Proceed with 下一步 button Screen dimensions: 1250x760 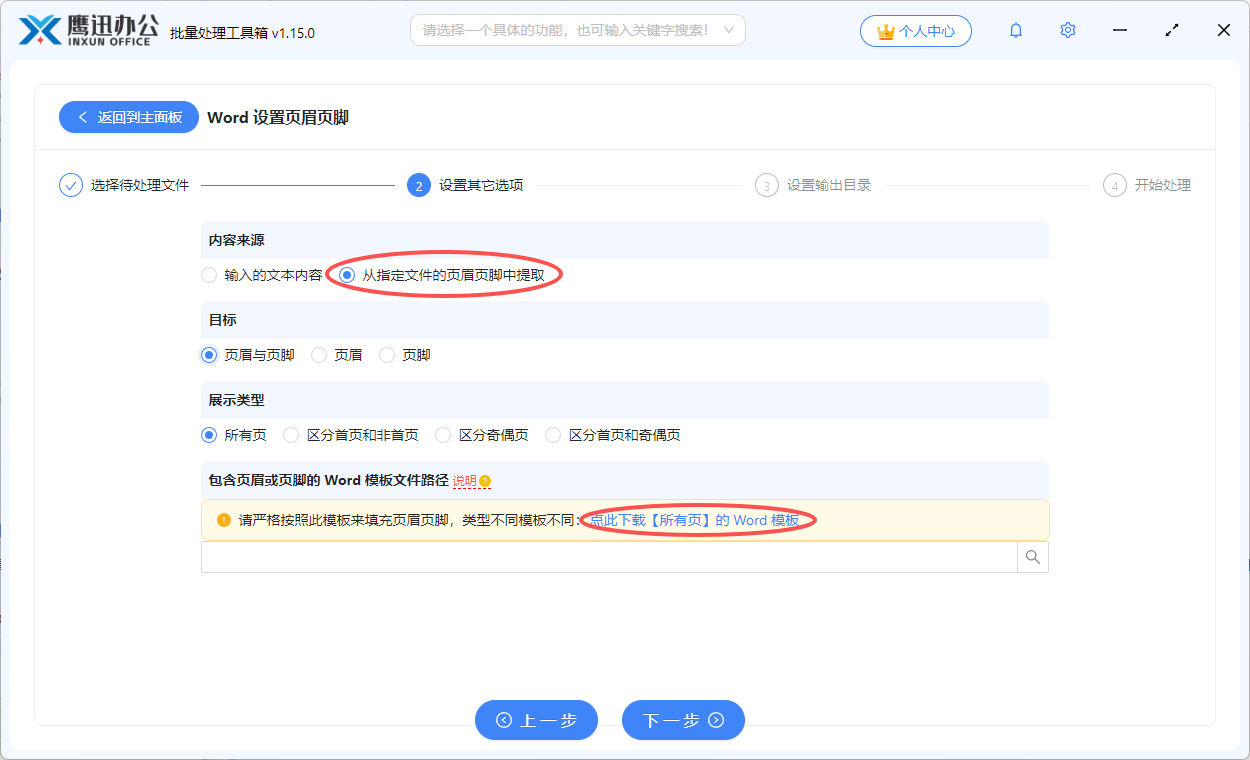tap(683, 720)
